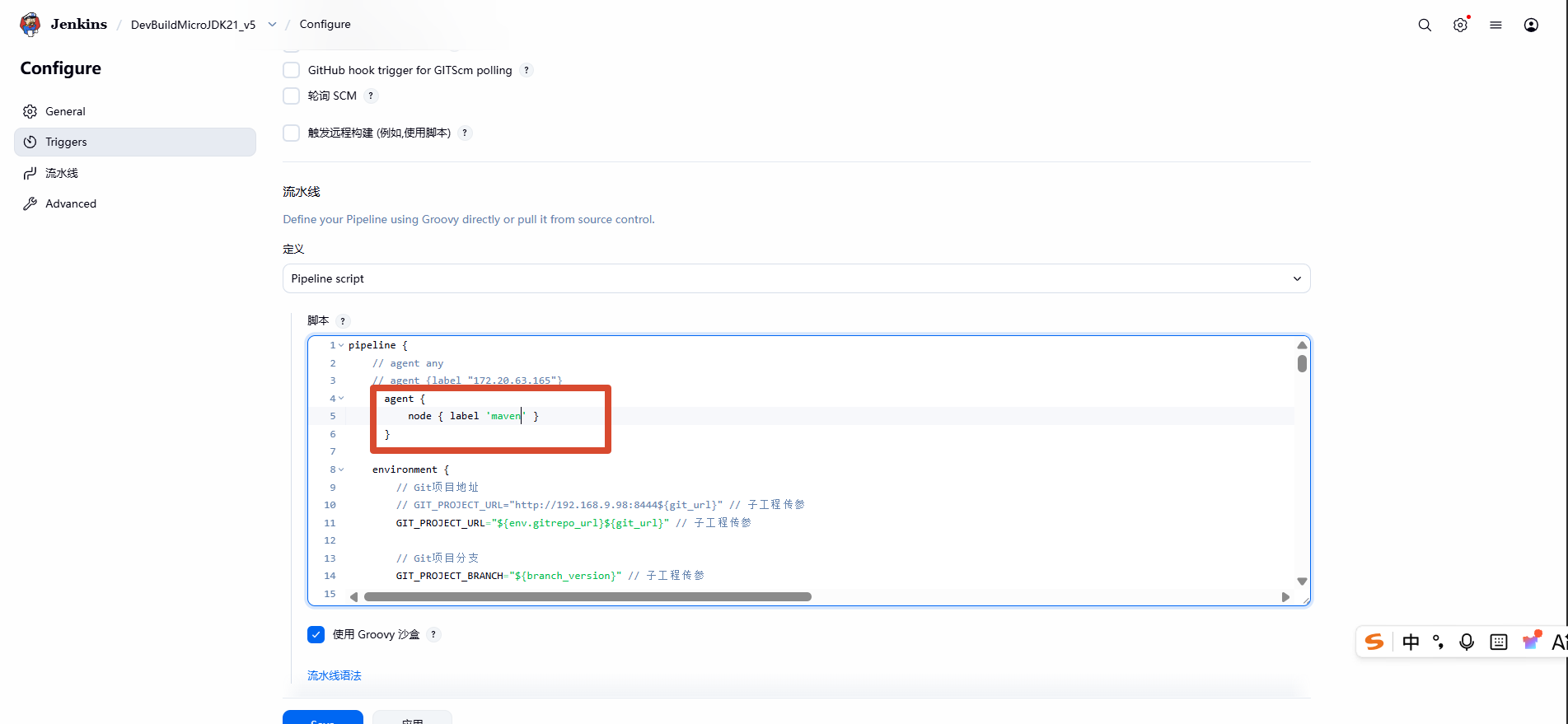Image resolution: width=1568 pixels, height=724 pixels.
Task: Enable the 触发远程构建 checkbox
Action: 291,133
